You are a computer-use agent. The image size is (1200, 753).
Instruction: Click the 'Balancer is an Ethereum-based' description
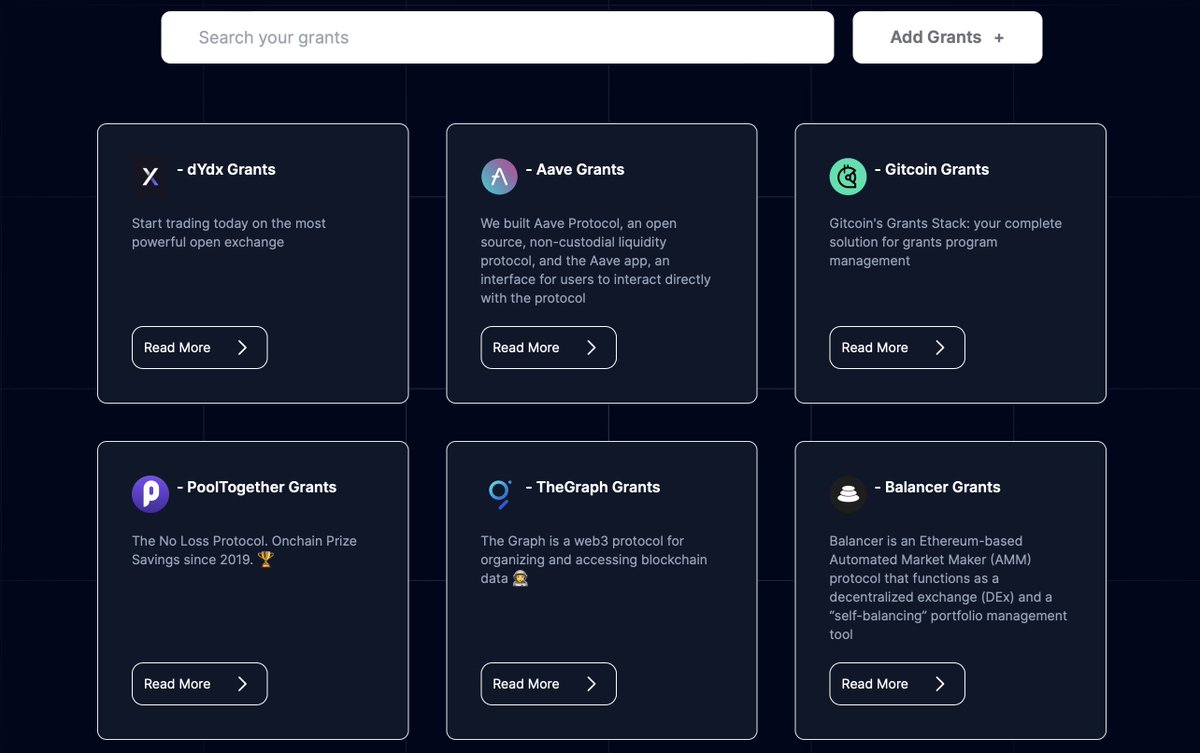(948, 587)
